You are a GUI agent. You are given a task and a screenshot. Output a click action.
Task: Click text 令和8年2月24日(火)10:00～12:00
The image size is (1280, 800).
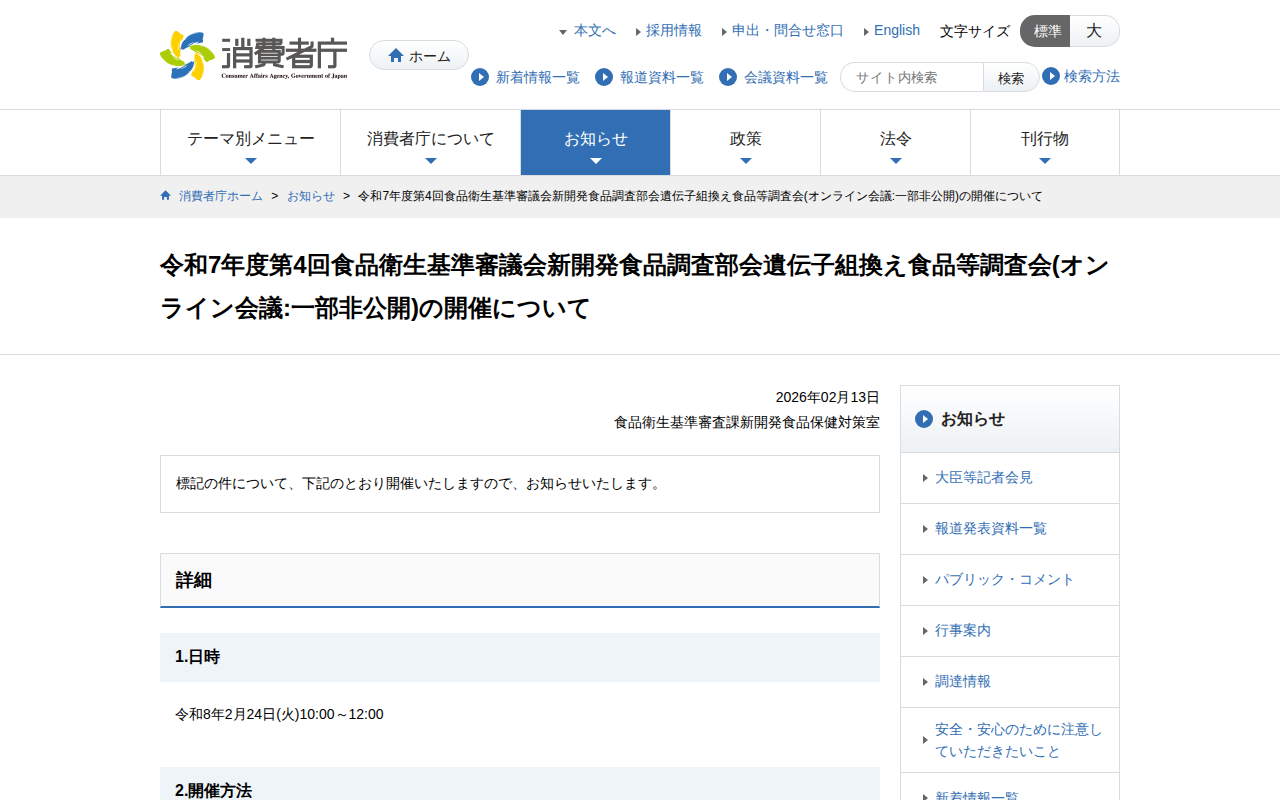click(x=279, y=714)
